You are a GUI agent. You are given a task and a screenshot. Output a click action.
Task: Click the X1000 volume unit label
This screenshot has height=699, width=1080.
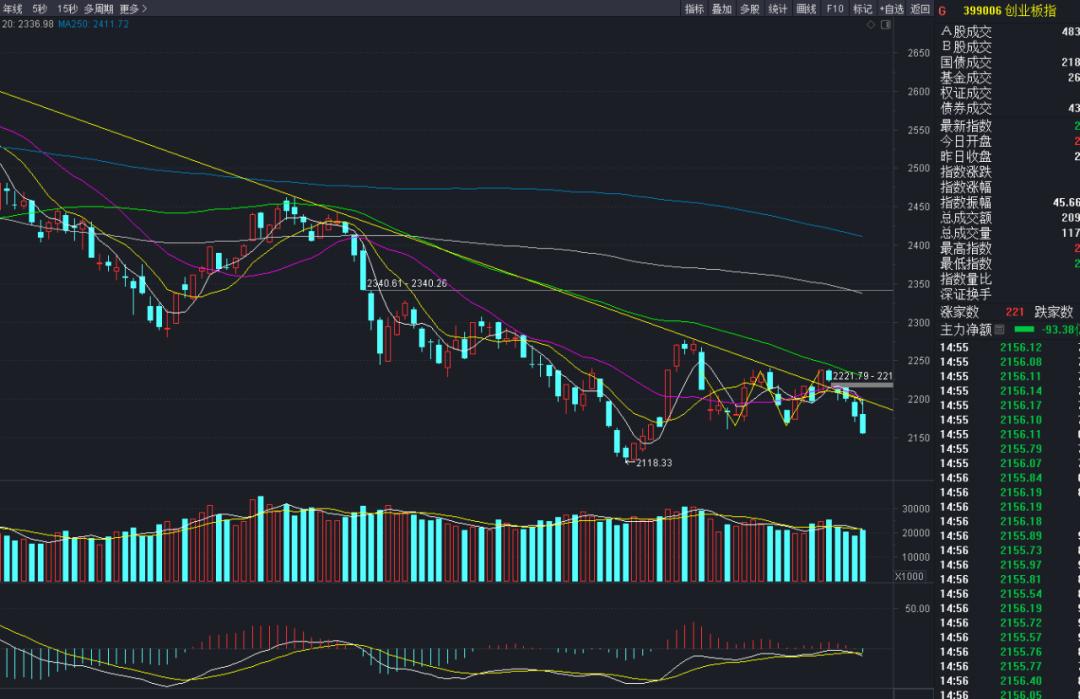click(x=909, y=576)
